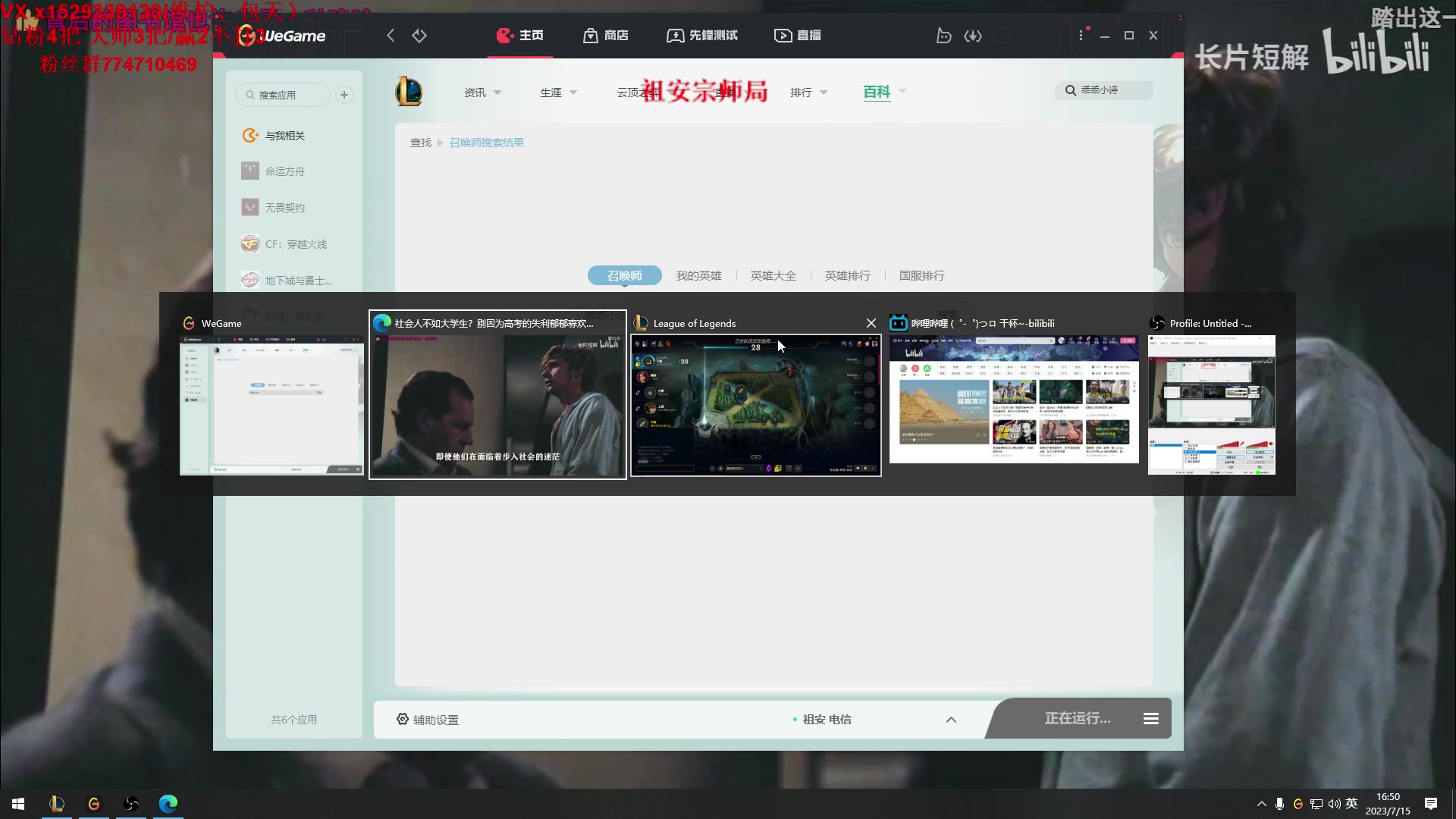1456x819 pixels.
Task: Open the 主页 home tab in WeGame
Action: (x=520, y=36)
